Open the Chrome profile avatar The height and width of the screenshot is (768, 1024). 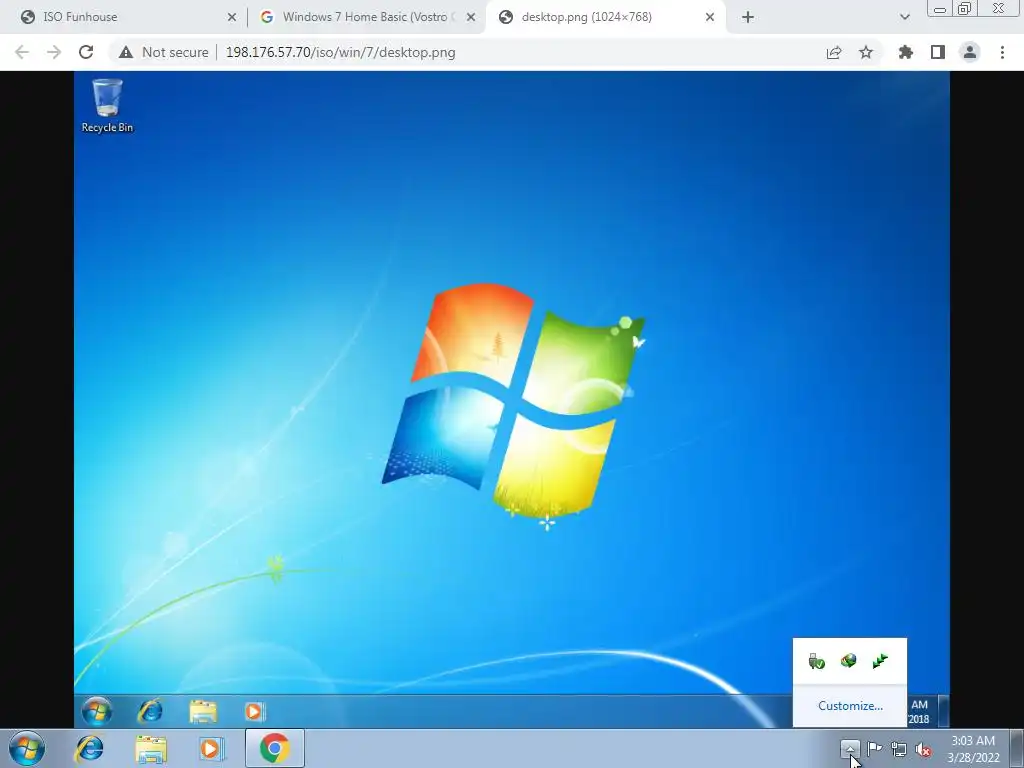[970, 52]
